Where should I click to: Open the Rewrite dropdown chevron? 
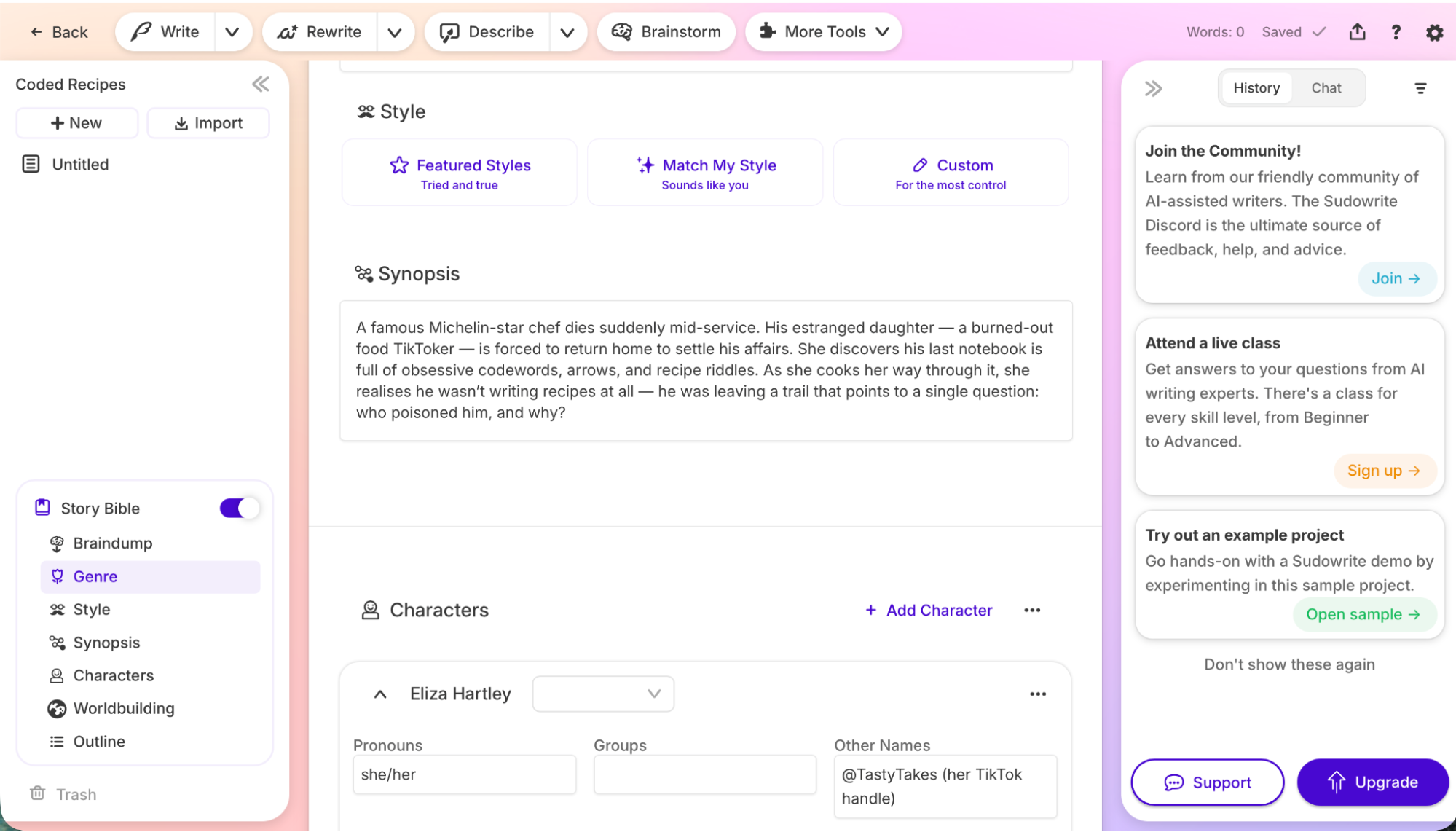(x=395, y=31)
